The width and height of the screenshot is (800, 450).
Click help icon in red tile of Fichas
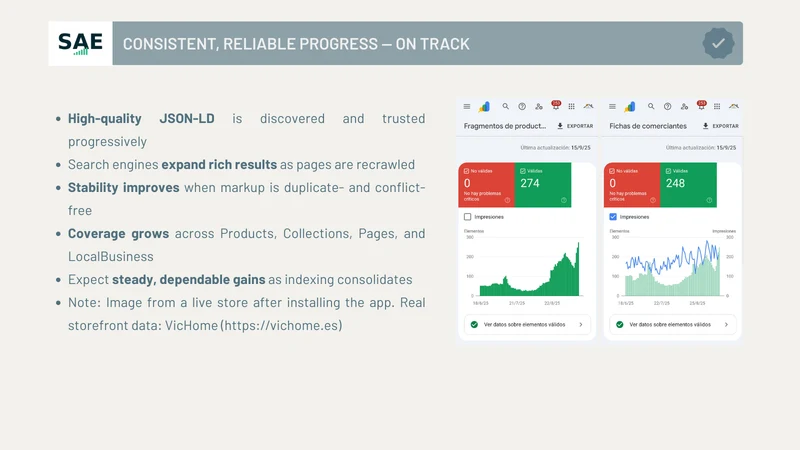tap(653, 200)
